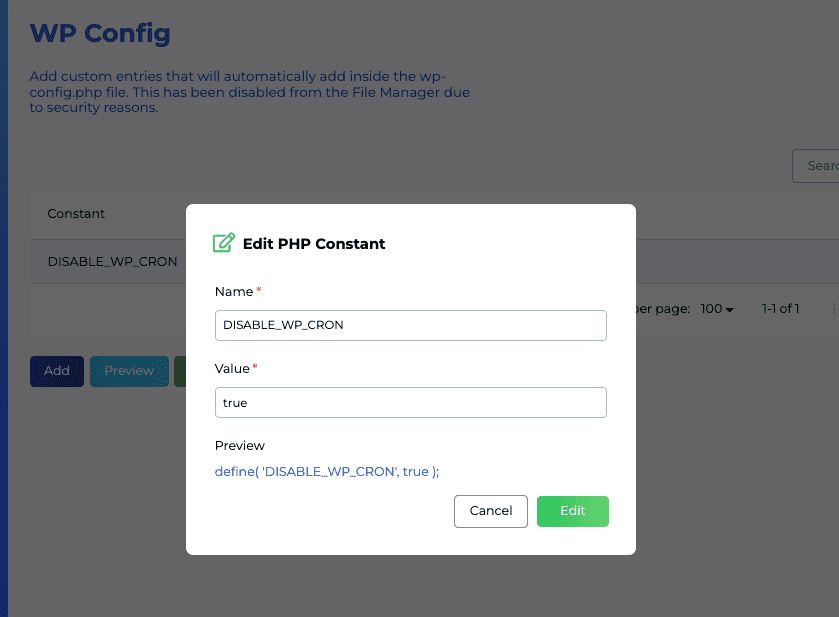Image resolution: width=839 pixels, height=617 pixels.
Task: Click the define() preview code line
Action: click(327, 471)
